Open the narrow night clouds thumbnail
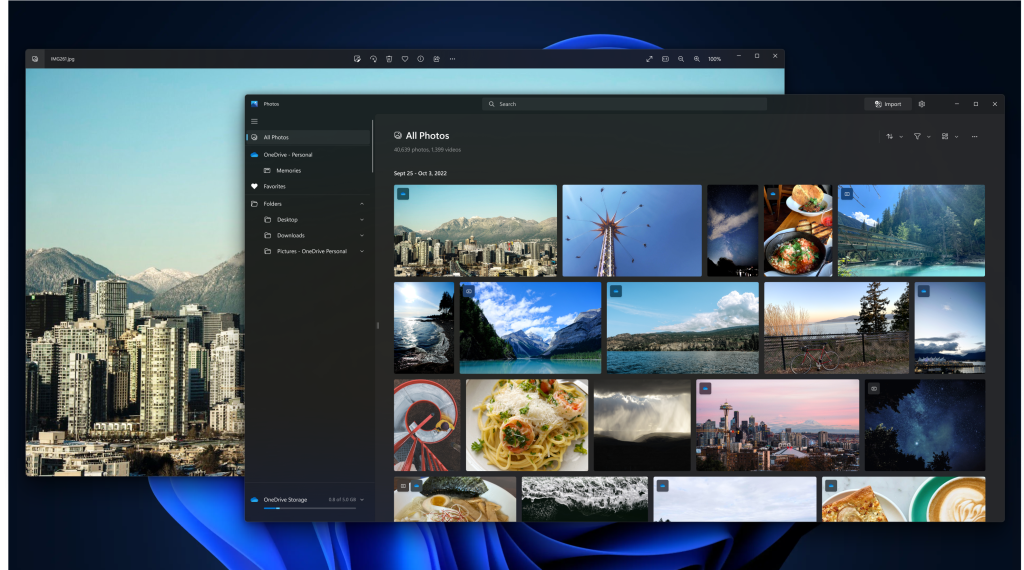The height and width of the screenshot is (570, 1024). tap(733, 230)
